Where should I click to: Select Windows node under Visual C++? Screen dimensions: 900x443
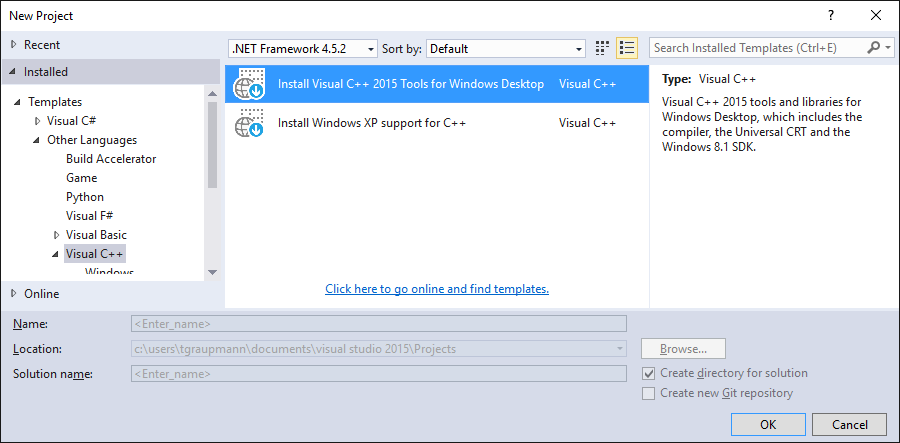[110, 273]
